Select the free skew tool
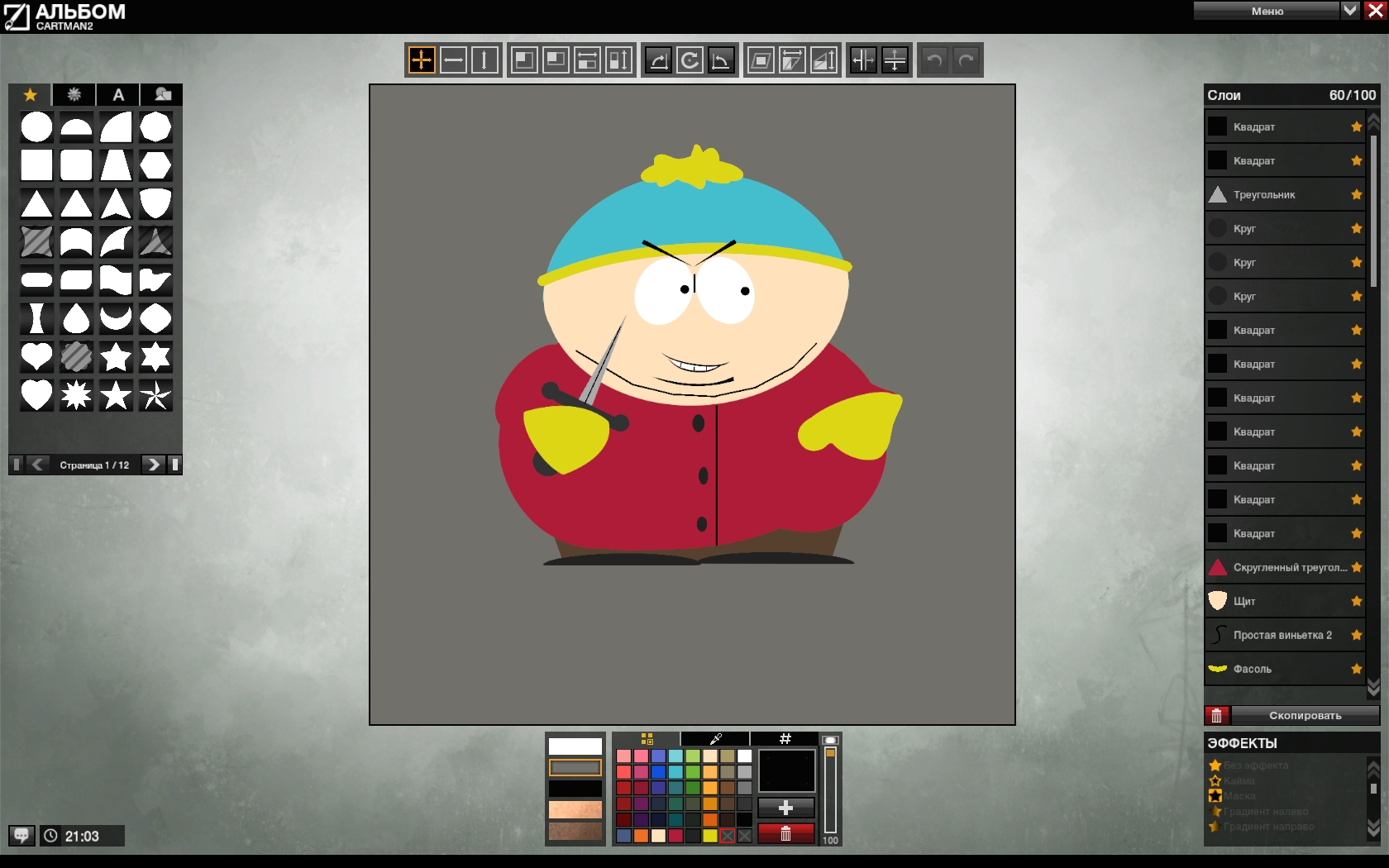Viewport: 1389px width, 868px height. tap(761, 60)
